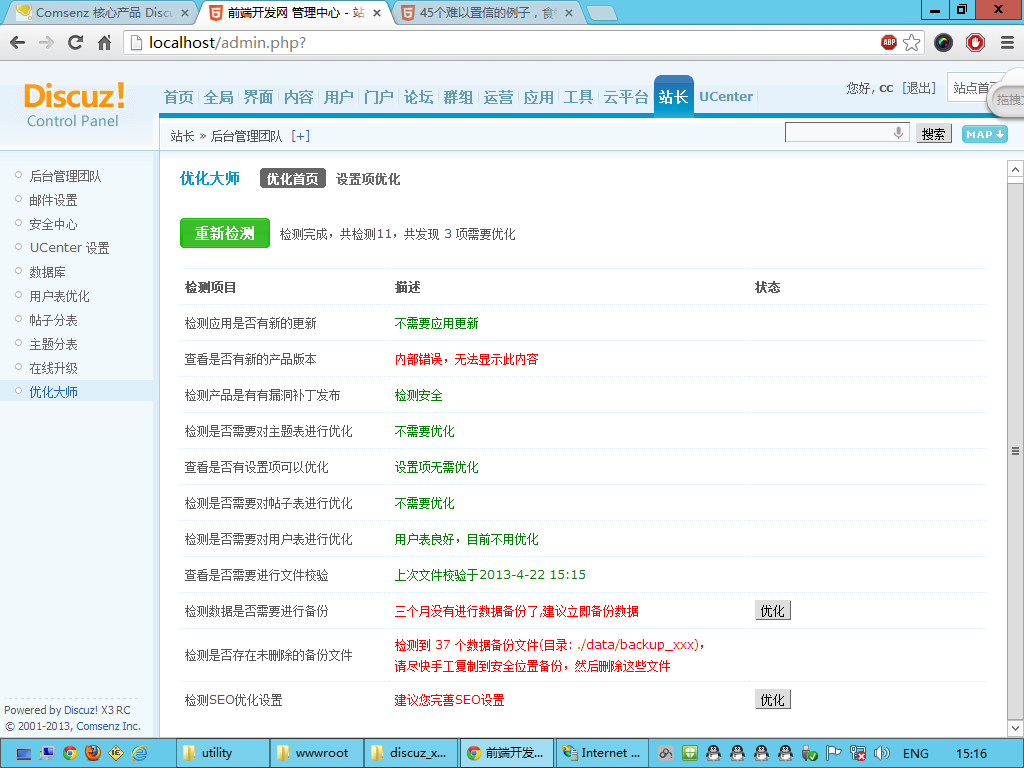Switch to the Internet taskbar window
This screenshot has height=768, width=1024.
[x=601, y=753]
